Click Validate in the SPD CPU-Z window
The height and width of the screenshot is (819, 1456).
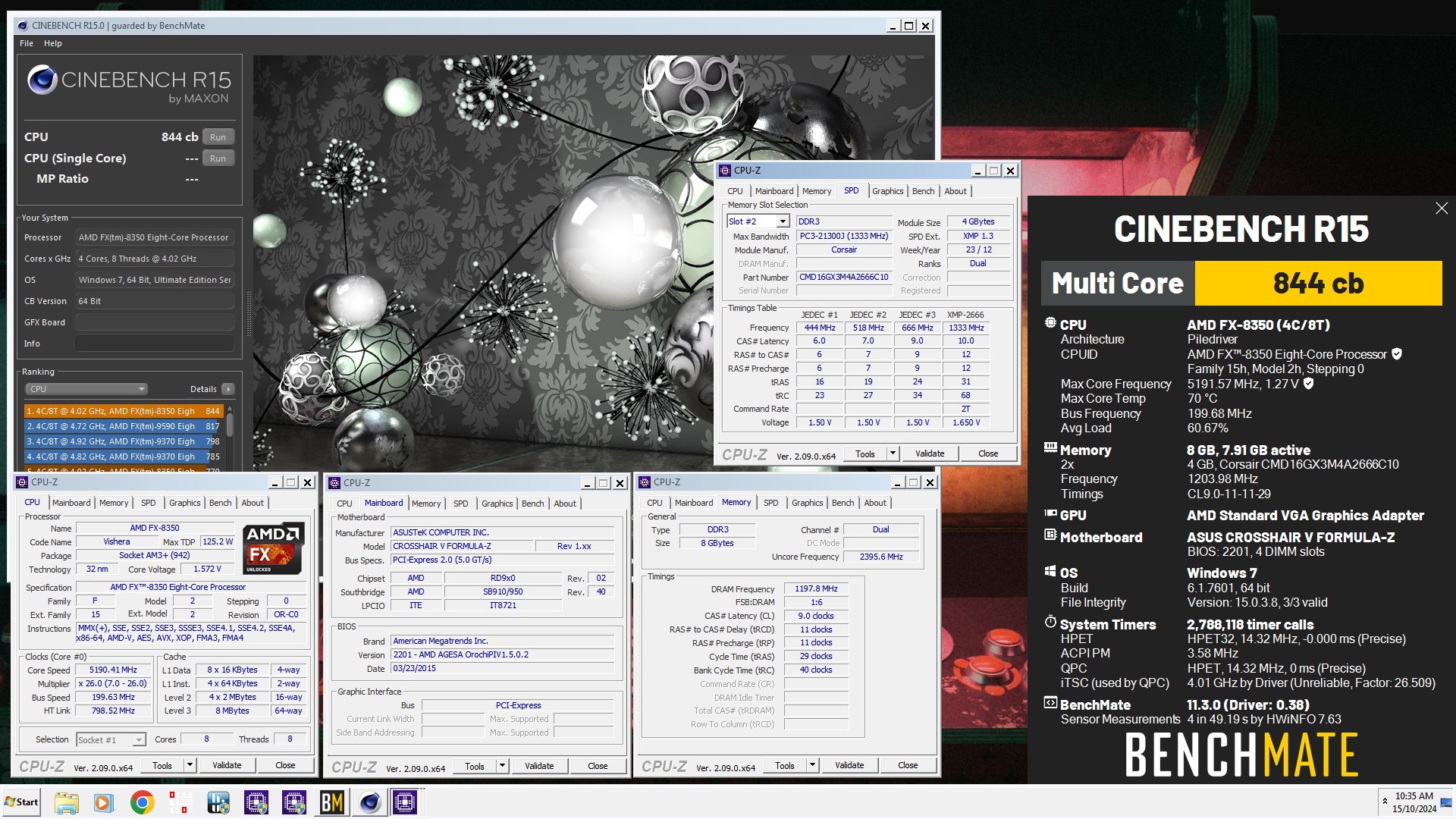(930, 453)
